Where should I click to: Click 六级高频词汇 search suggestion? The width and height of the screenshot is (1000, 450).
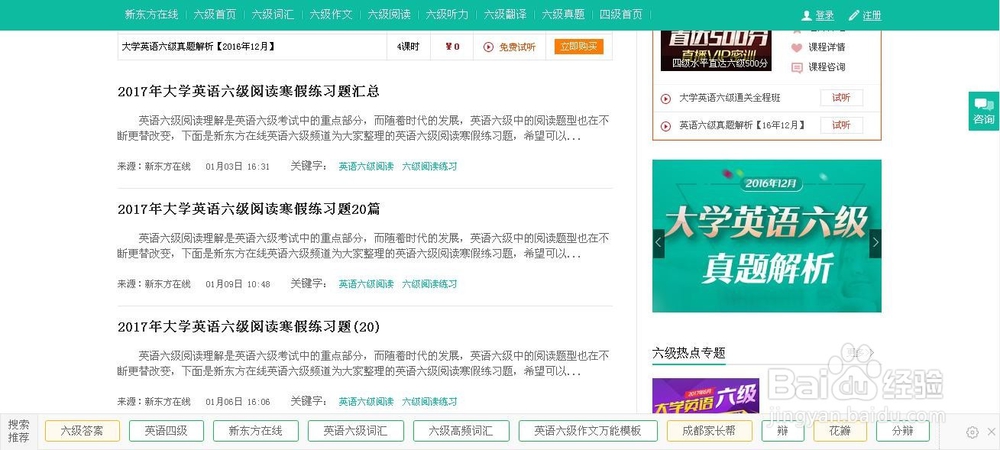[x=461, y=431]
